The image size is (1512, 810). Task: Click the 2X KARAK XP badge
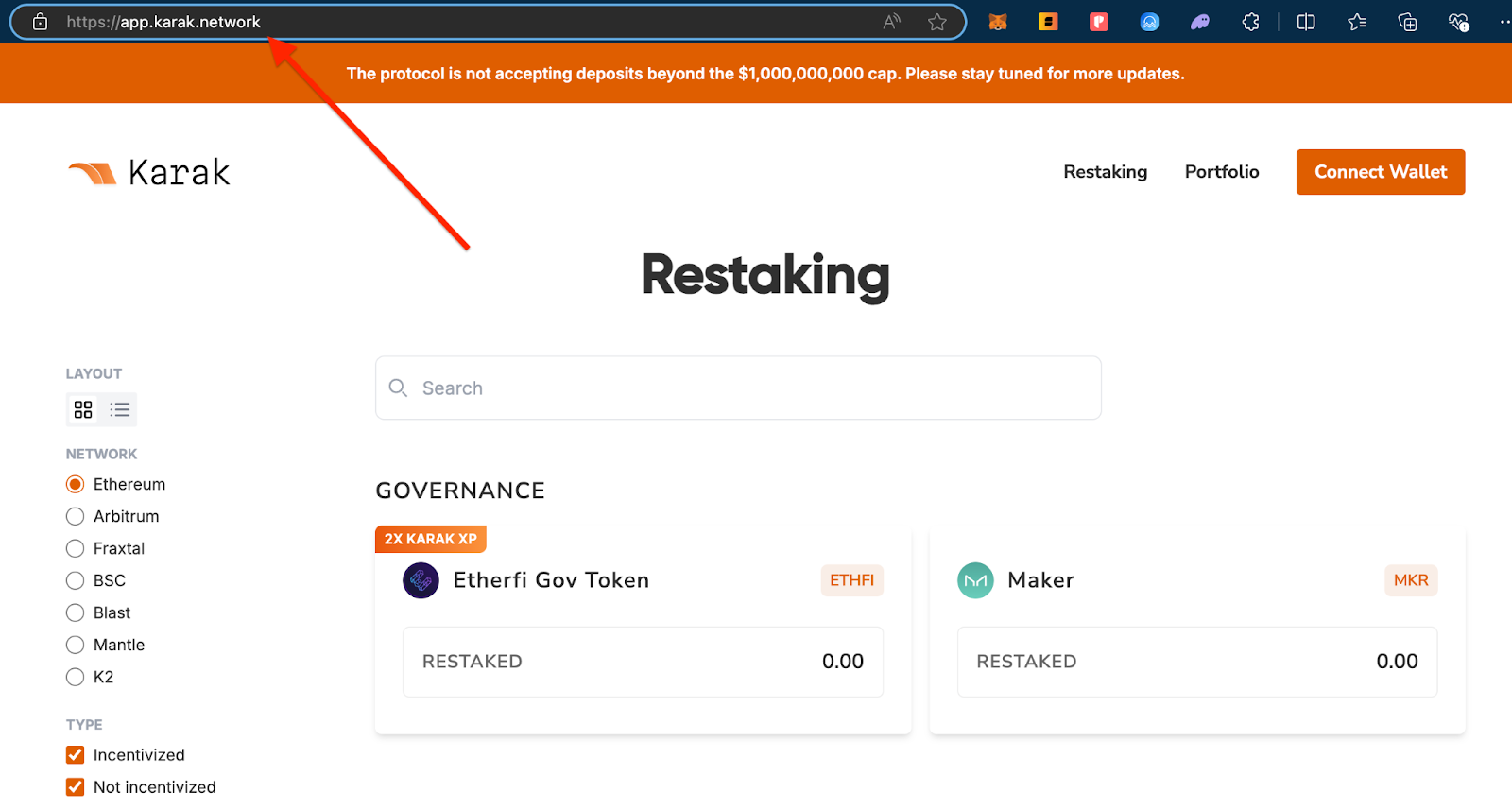tap(431, 539)
